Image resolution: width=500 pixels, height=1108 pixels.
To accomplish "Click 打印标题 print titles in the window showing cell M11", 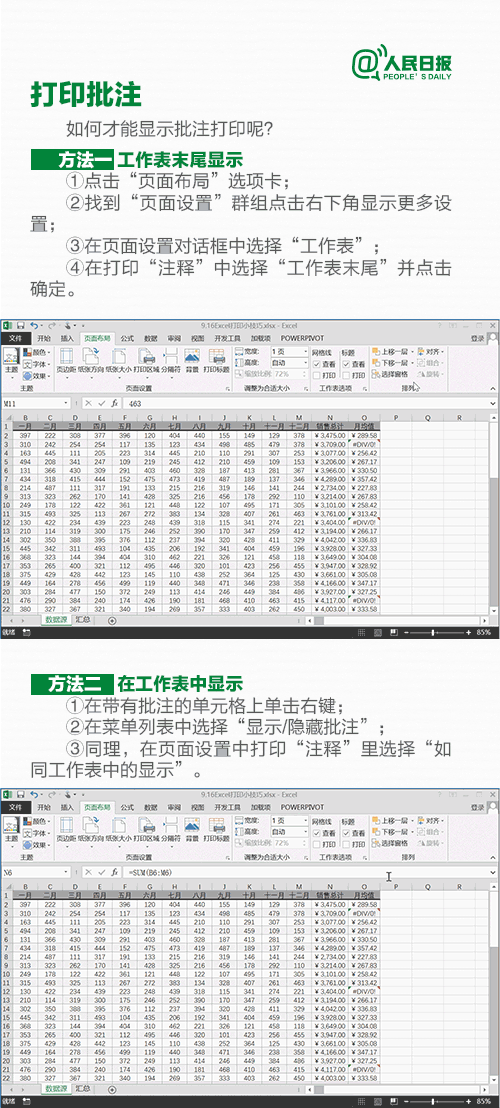I will pos(216,359).
